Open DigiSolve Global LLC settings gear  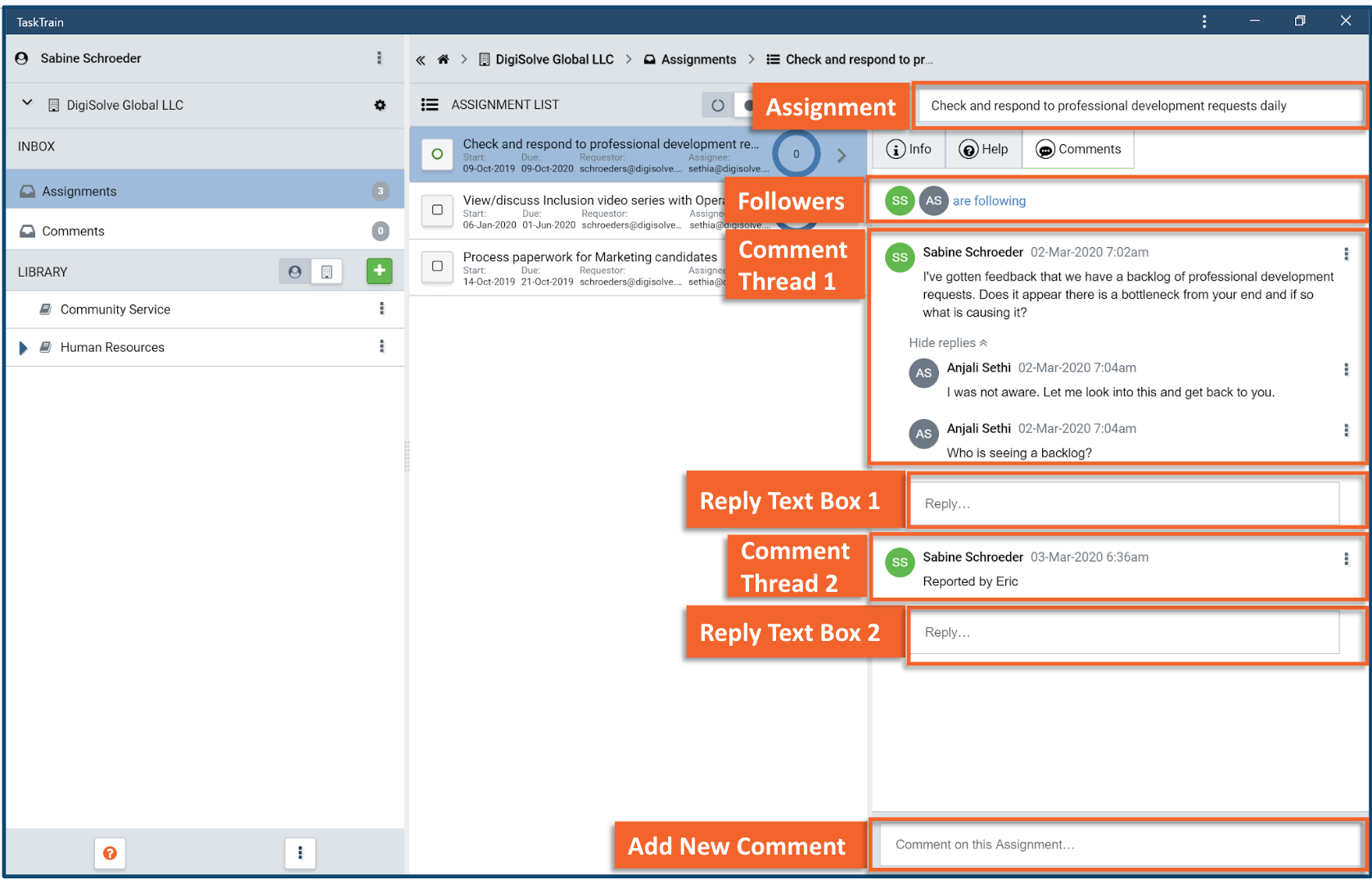coord(380,105)
